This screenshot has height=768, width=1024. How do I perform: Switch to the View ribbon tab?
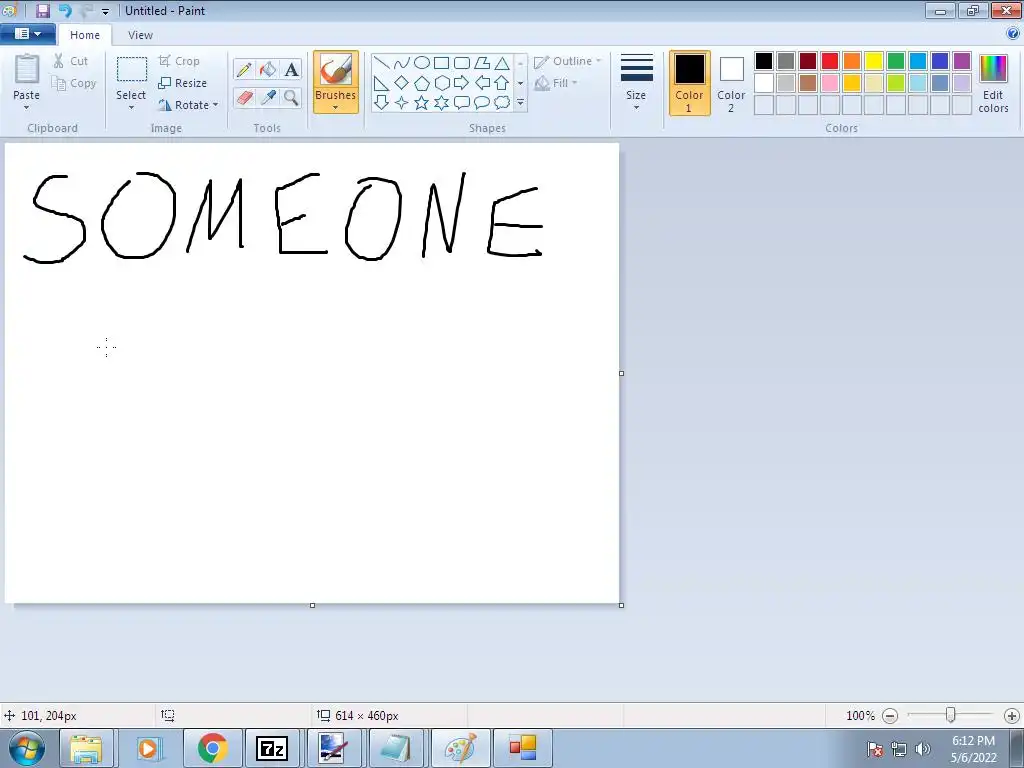pos(140,35)
